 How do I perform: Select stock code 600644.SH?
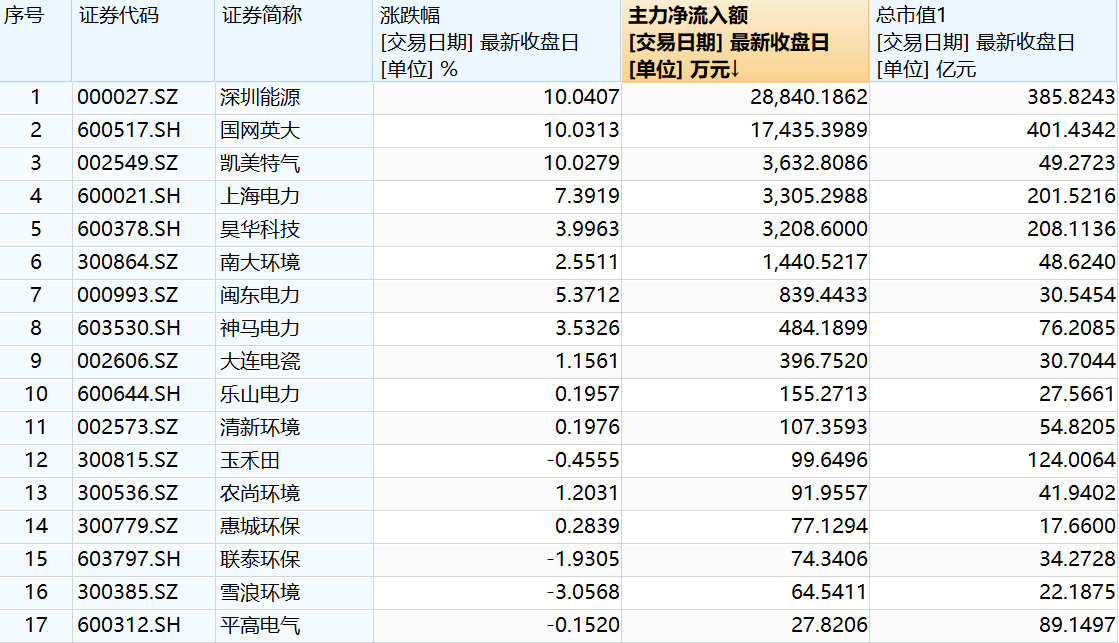pos(128,394)
